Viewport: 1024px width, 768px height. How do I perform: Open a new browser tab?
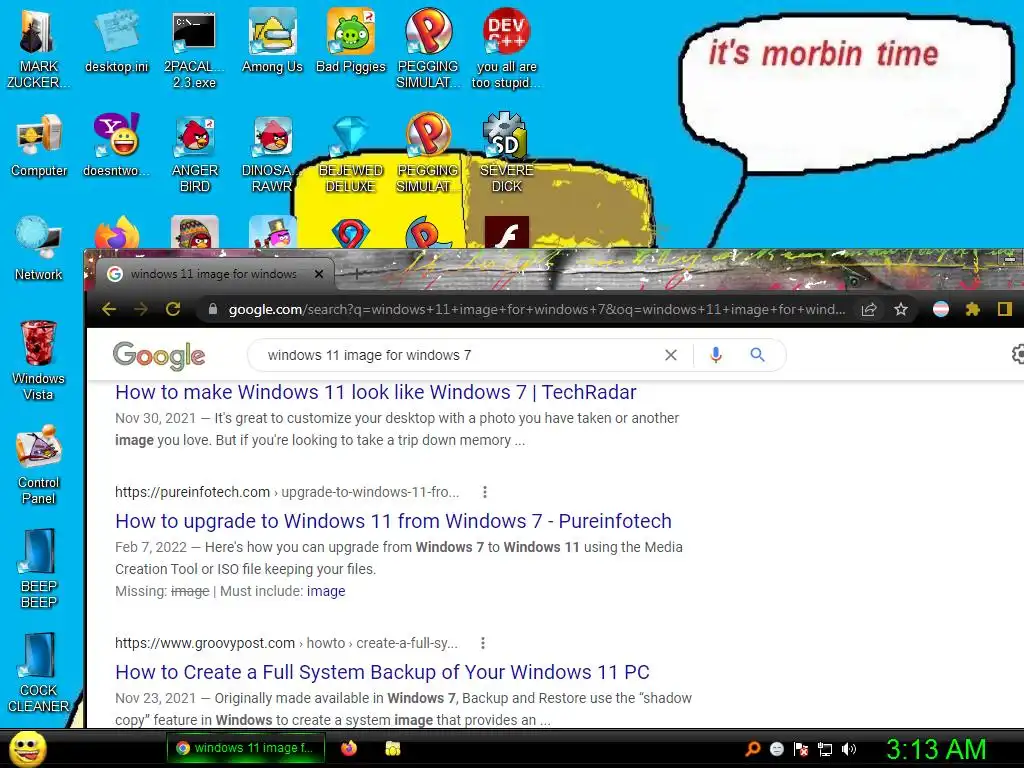357,274
